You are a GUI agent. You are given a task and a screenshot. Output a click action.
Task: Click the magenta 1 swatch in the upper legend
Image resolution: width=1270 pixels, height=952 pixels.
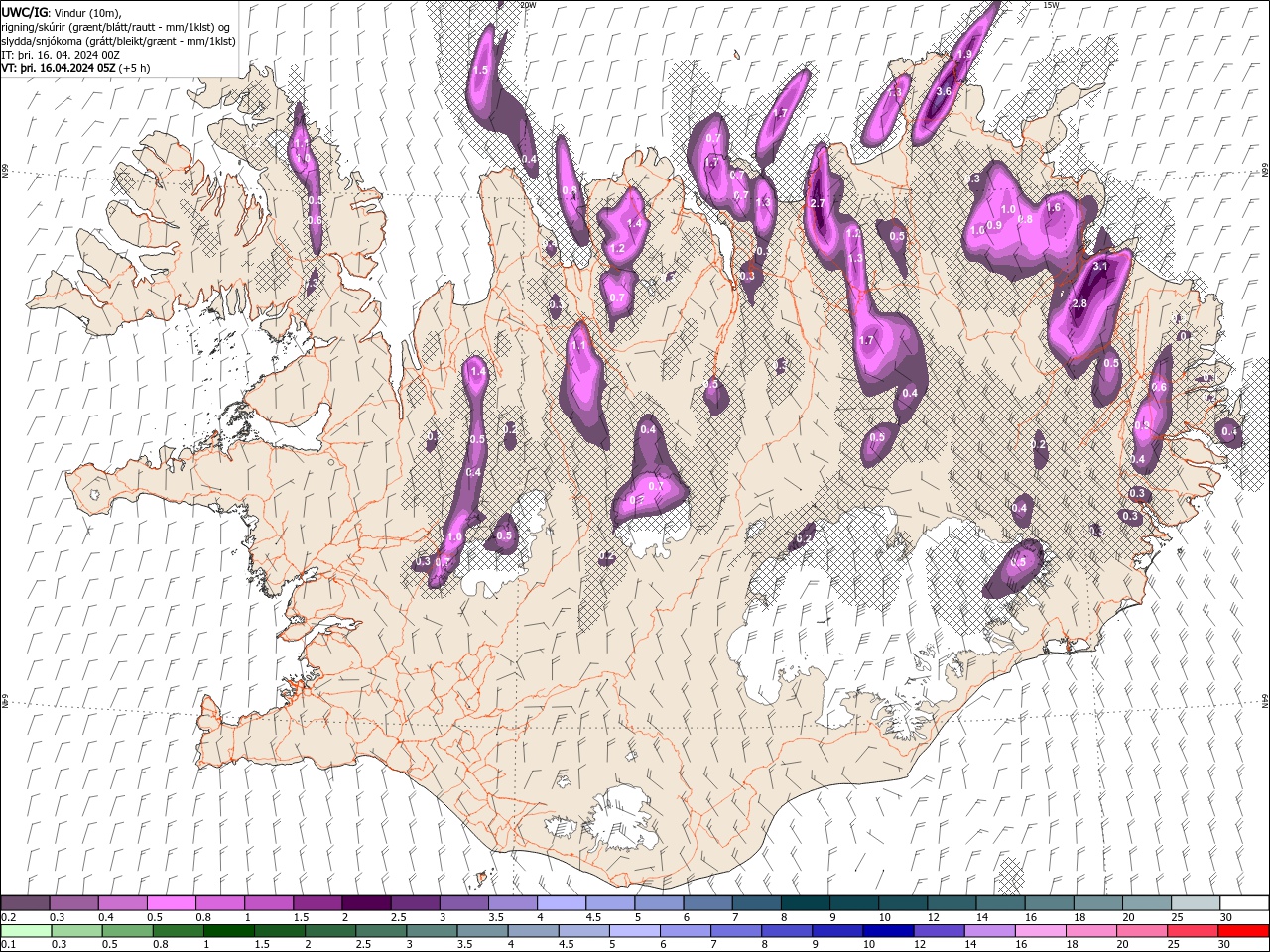(x=269, y=903)
